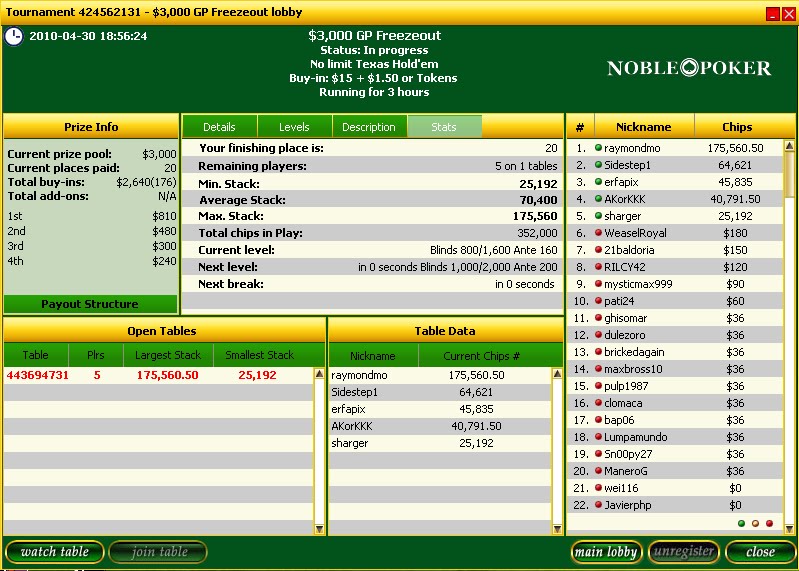Sort open tables by Plrs column
The width and height of the screenshot is (799, 571).
[x=96, y=355]
